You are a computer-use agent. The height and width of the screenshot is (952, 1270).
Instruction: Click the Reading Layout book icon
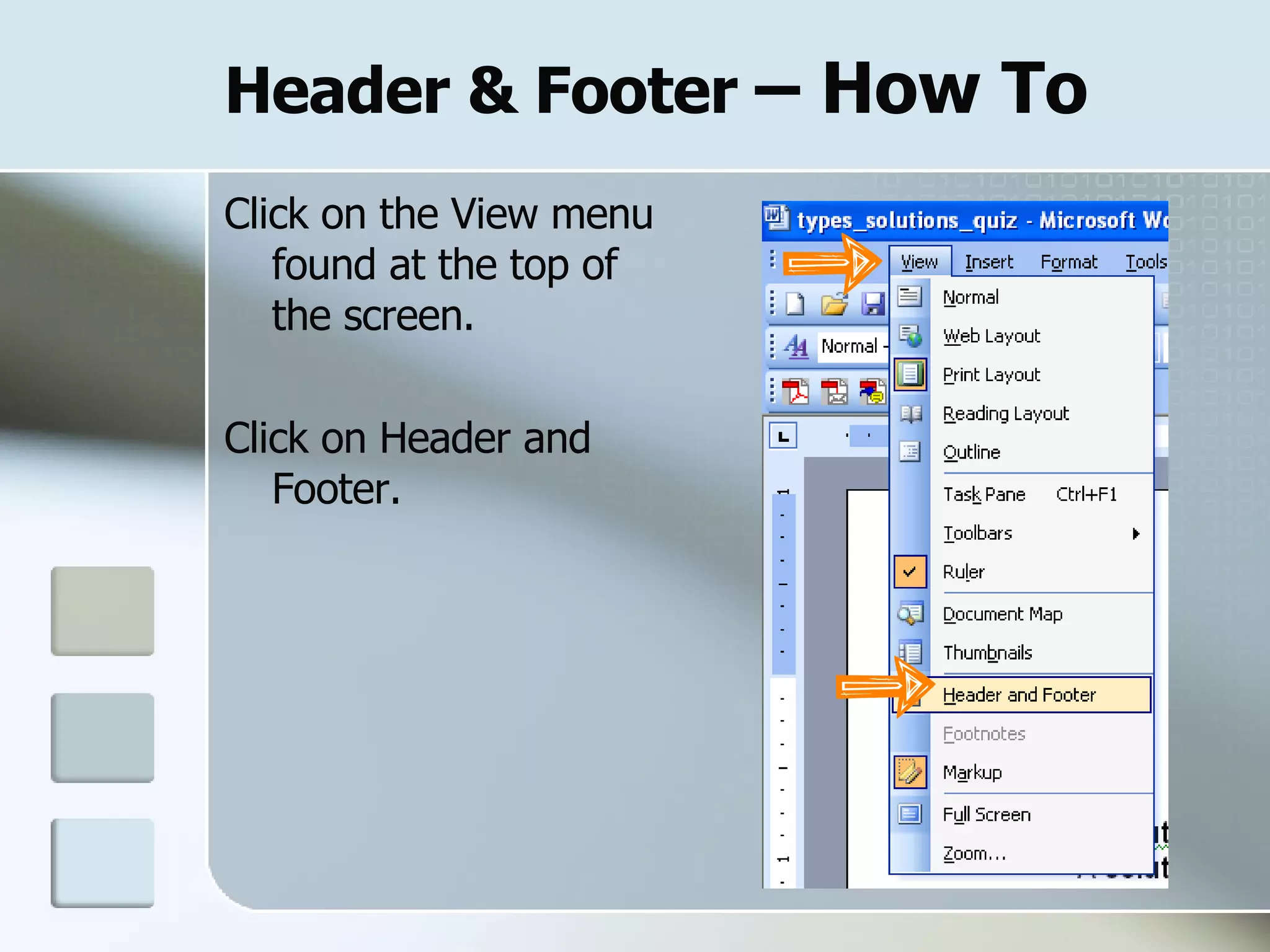tap(910, 413)
